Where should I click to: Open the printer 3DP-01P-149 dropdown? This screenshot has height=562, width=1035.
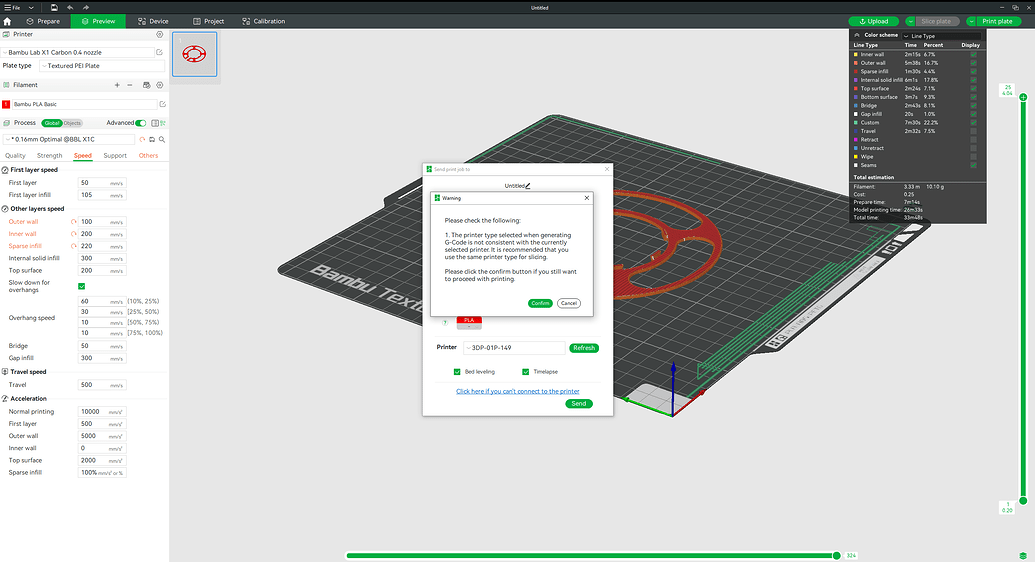point(515,348)
